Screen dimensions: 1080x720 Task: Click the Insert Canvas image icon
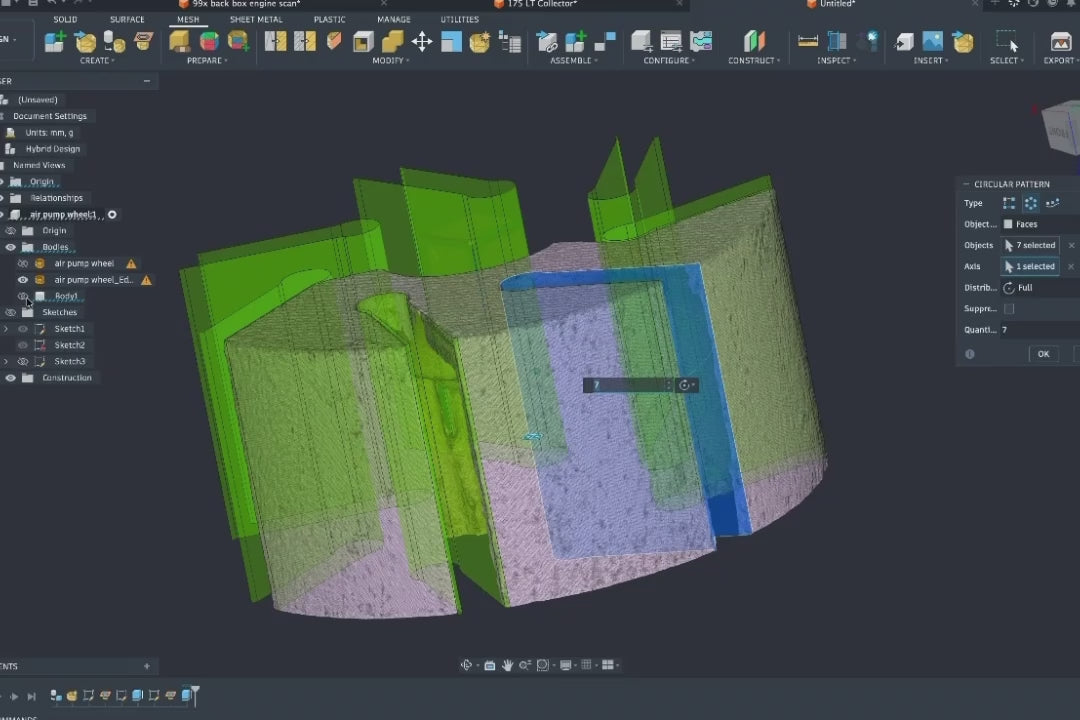point(933,42)
